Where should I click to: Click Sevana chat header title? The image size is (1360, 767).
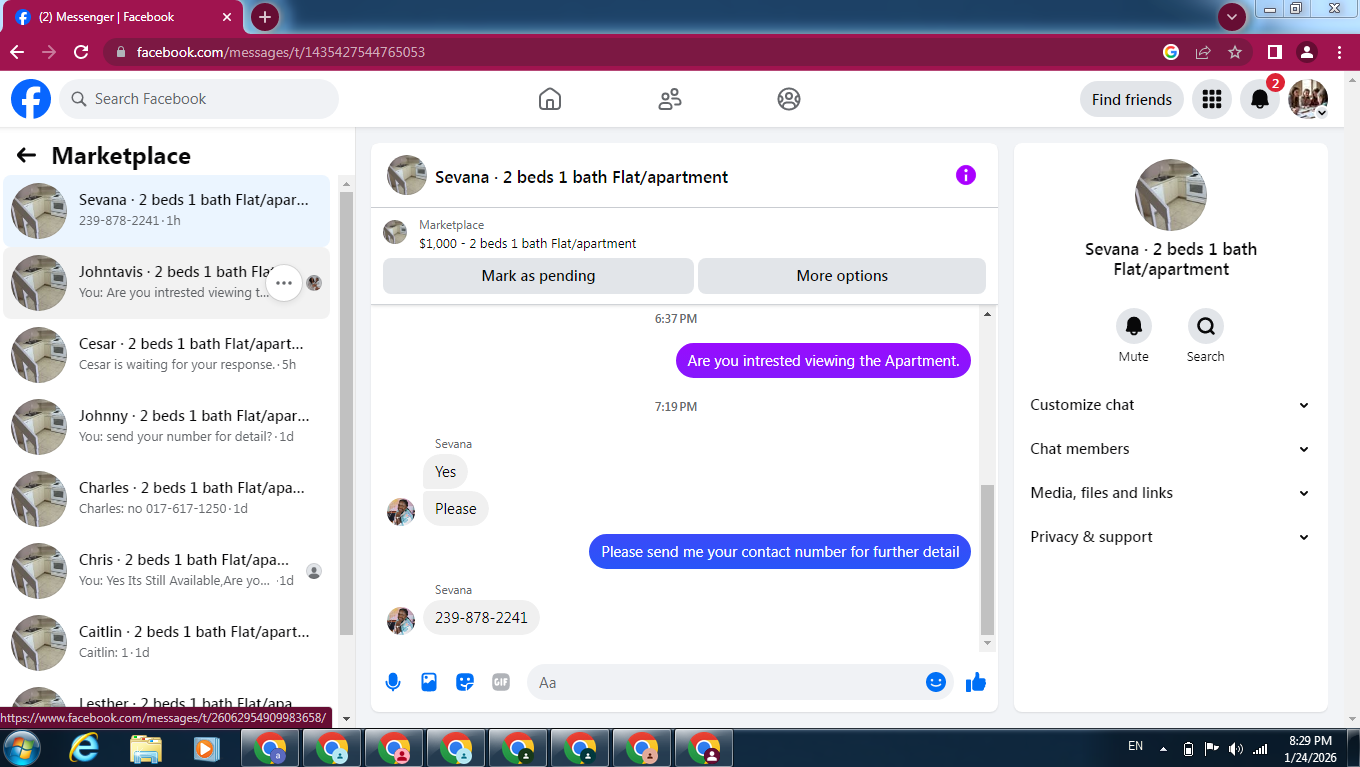pos(581,177)
